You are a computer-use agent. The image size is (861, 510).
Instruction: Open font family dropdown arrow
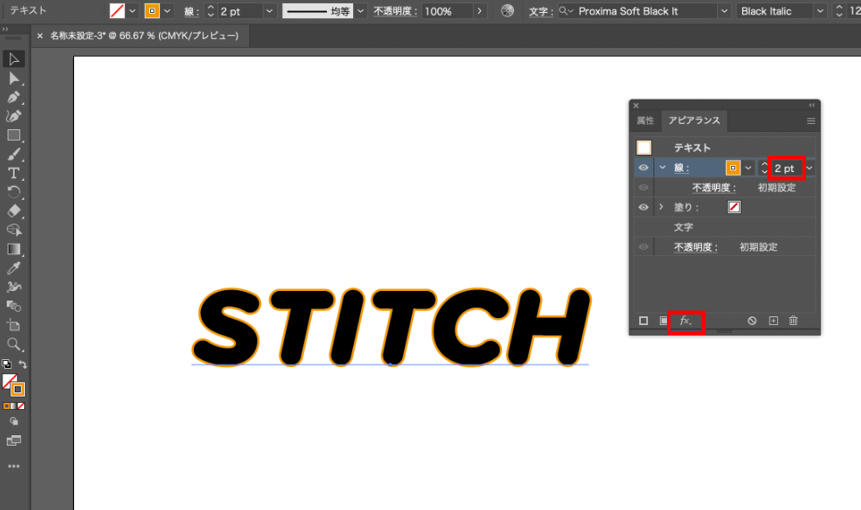click(725, 11)
